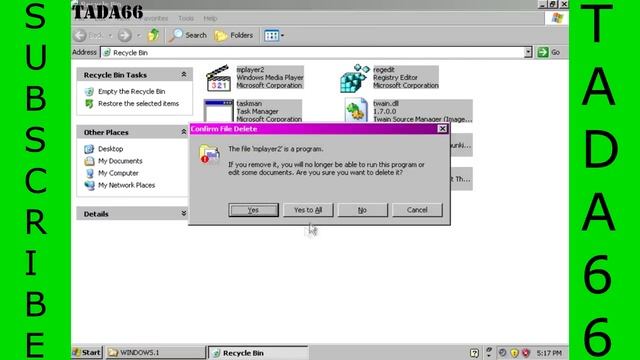Image resolution: width=640 pixels, height=360 pixels.
Task: Collapse the Recycle Bin Tasks panel
Action: (184, 75)
